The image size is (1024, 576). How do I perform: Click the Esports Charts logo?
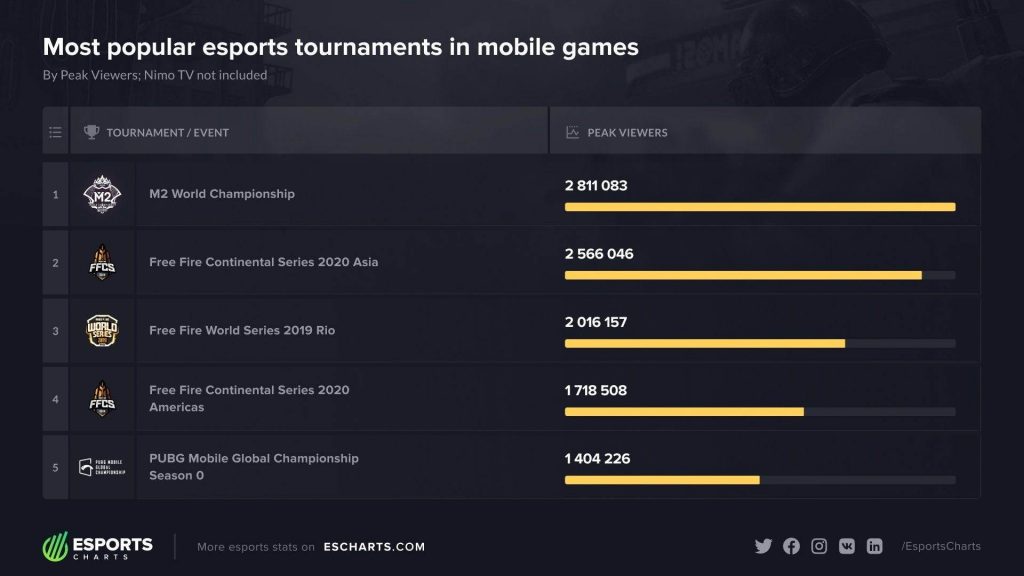pyautogui.click(x=98, y=547)
